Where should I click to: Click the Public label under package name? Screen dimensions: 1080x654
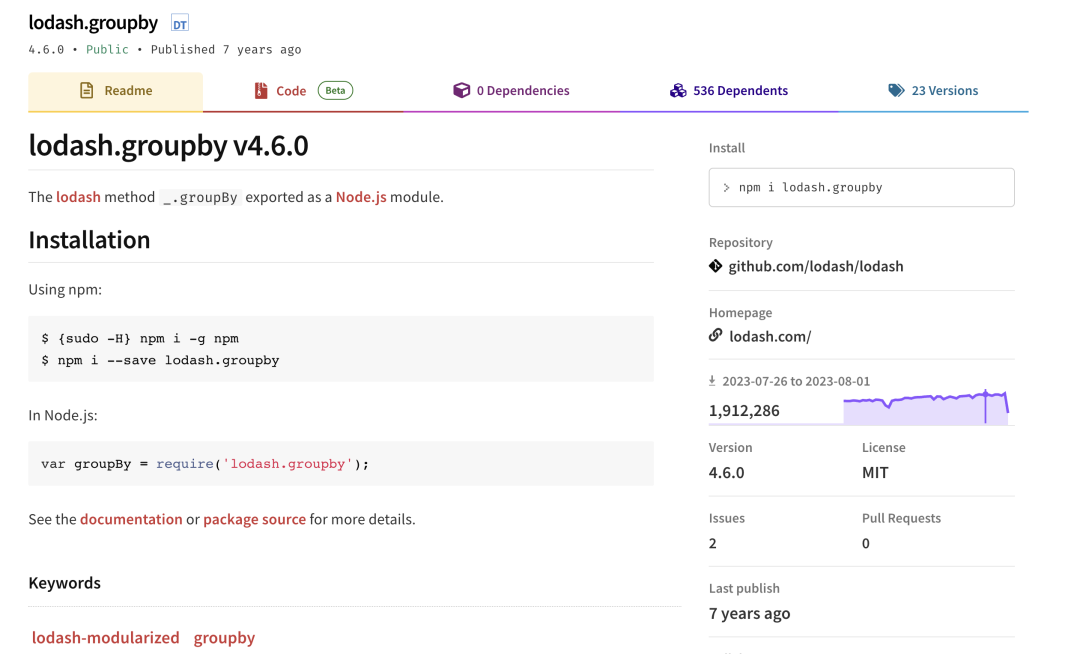(107, 50)
